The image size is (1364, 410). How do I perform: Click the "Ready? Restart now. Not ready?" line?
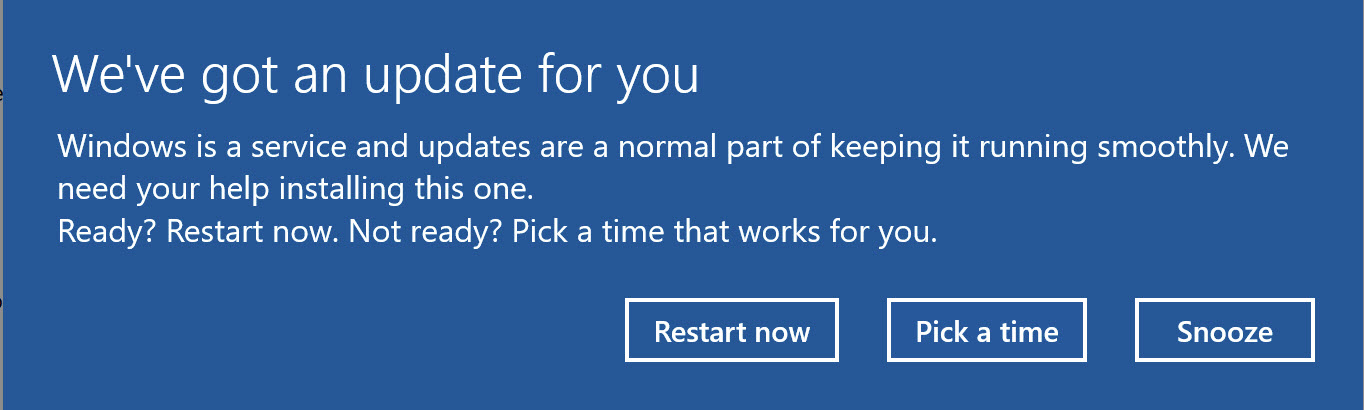[497, 232]
